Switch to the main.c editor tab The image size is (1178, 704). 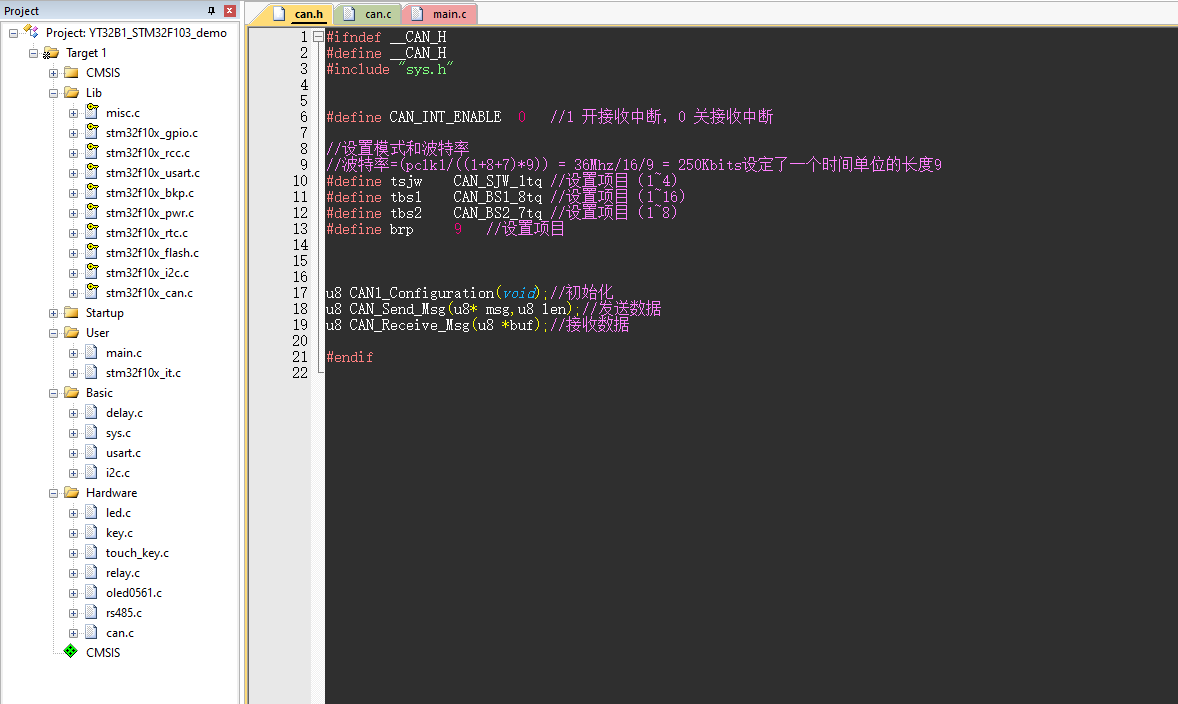(x=440, y=14)
